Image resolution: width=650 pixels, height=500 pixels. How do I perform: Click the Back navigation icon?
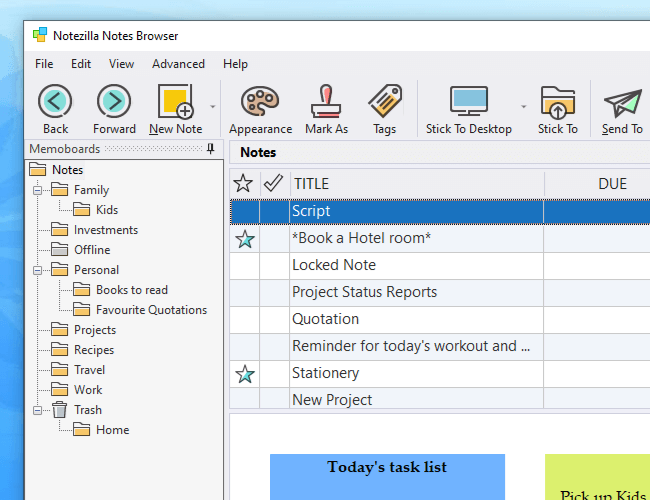click(55, 102)
